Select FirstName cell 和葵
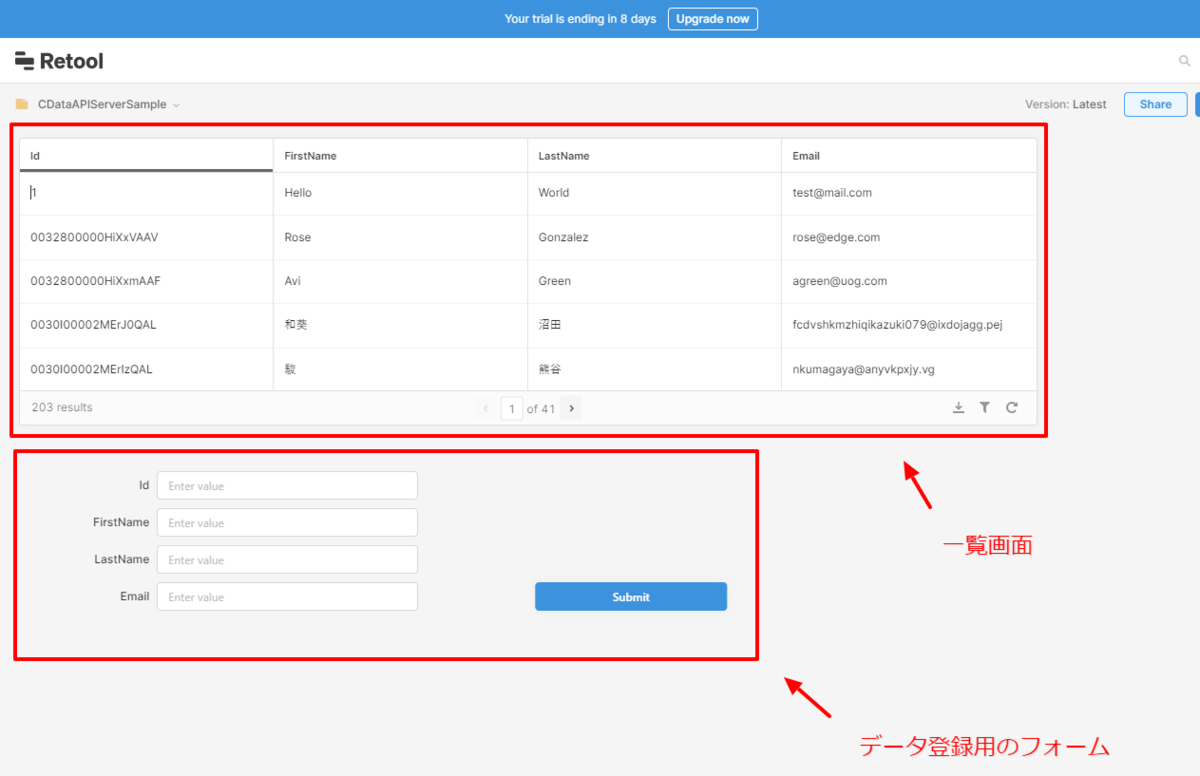The height and width of the screenshot is (776, 1200). [x=400, y=325]
